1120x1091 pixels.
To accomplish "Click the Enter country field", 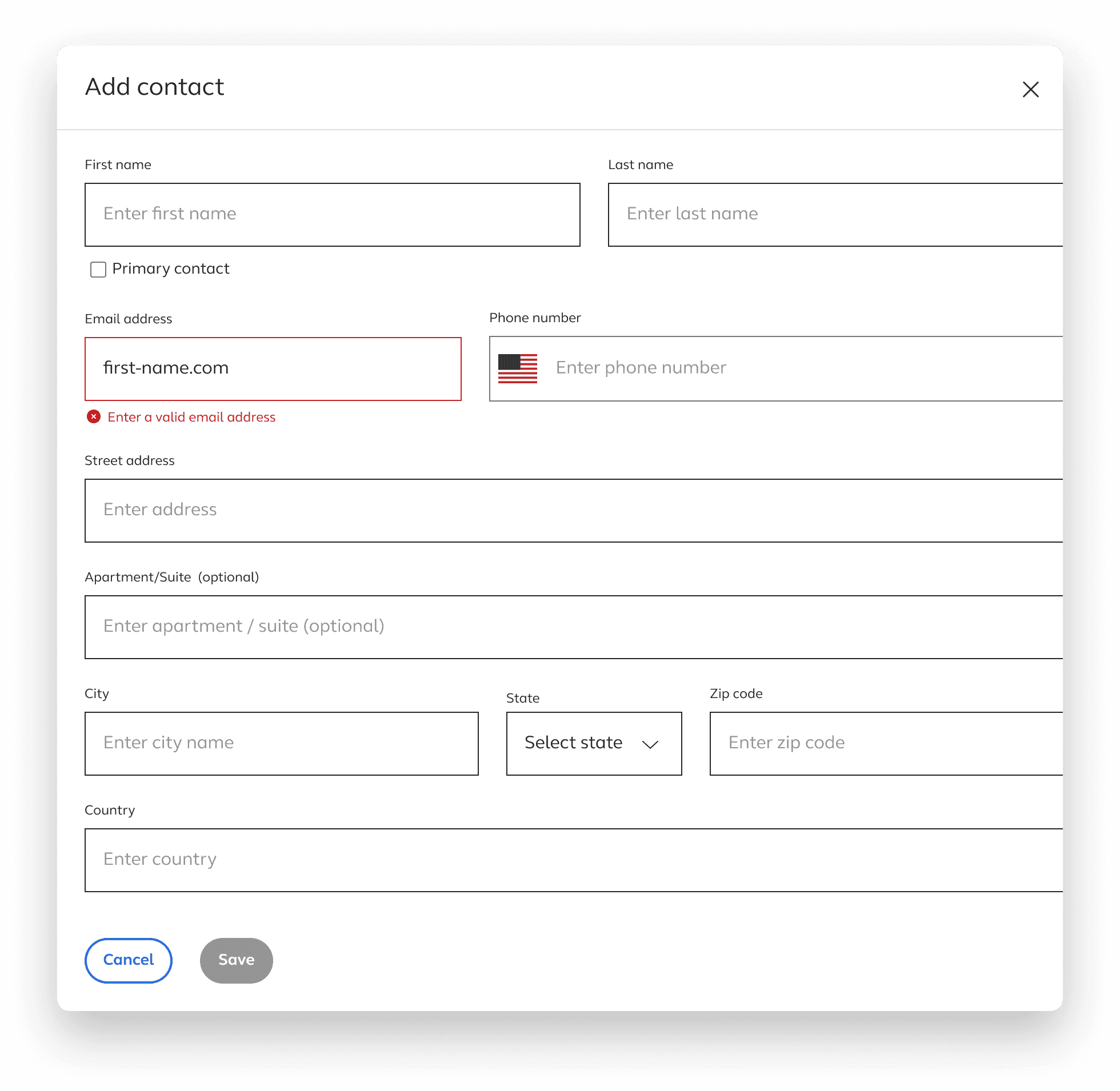I will 573,860.
